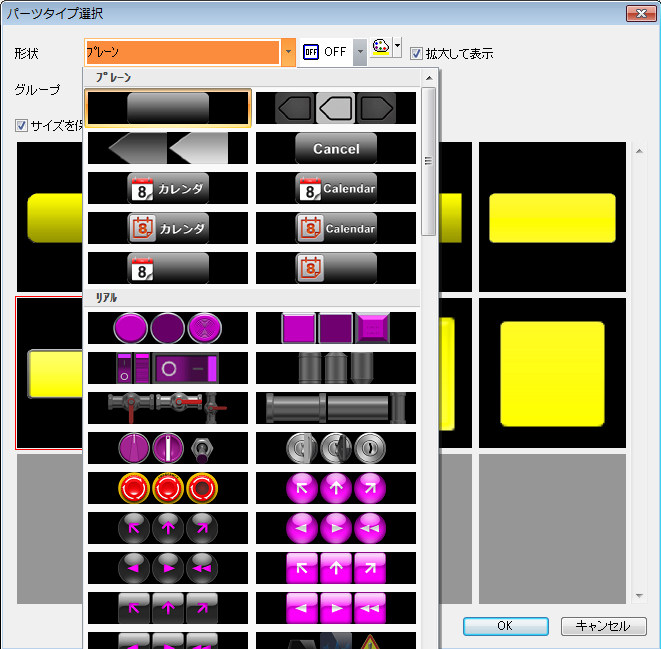
Task: Open the 形状 プレーン dropdown arrow
Action: tap(288, 52)
